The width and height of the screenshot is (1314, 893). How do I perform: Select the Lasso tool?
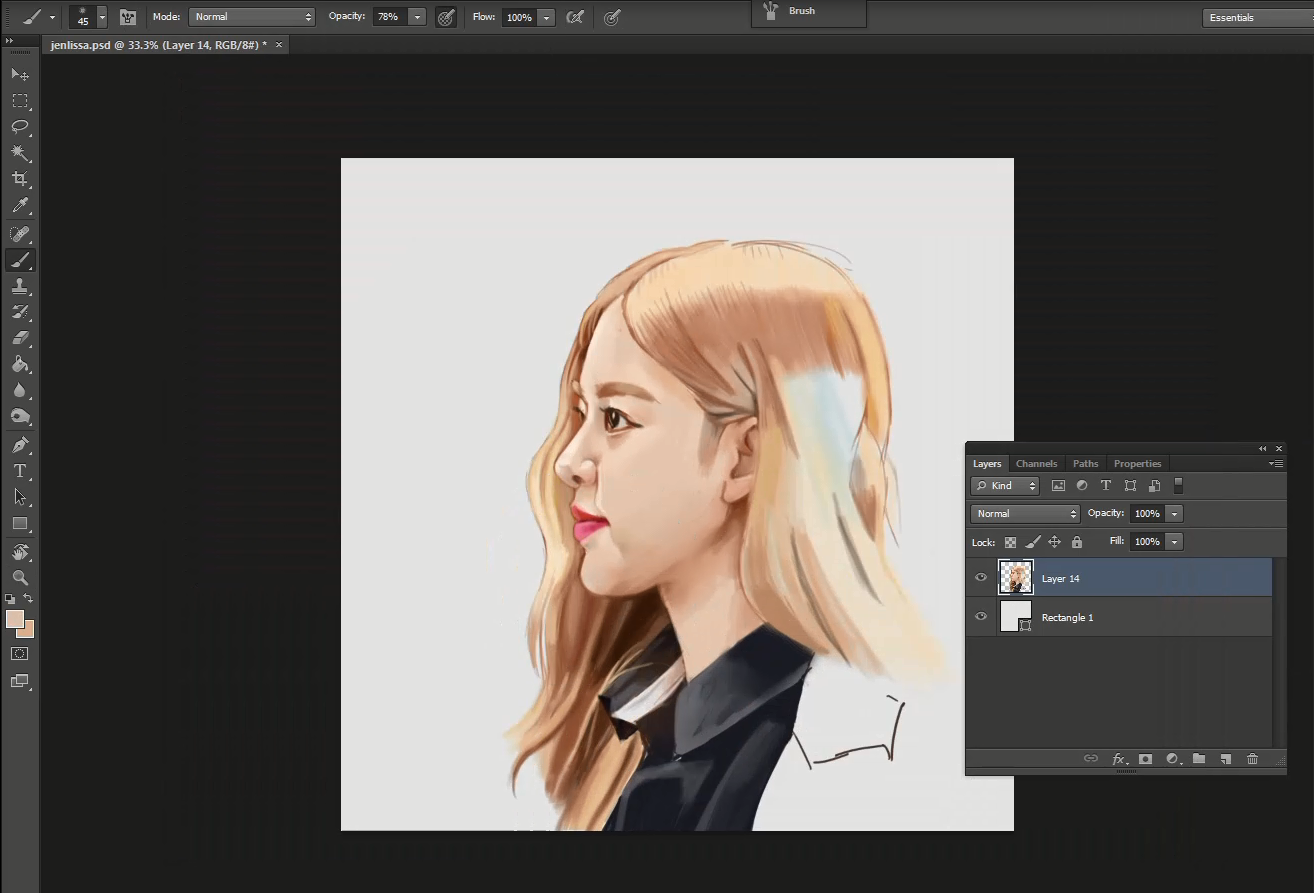(19, 127)
